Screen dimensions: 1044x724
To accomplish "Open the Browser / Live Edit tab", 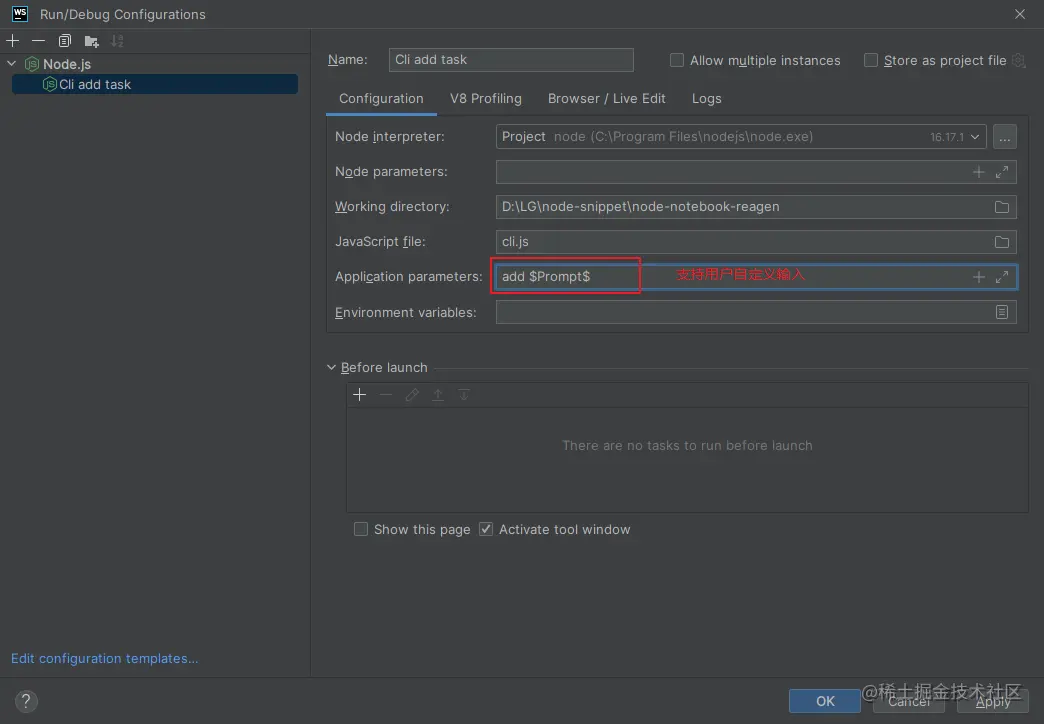I will pos(607,99).
